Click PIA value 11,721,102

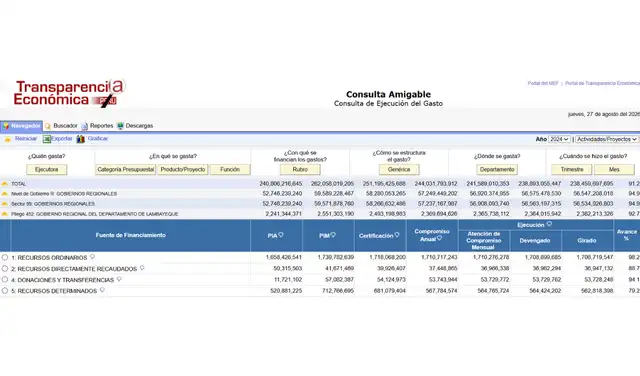(288, 280)
